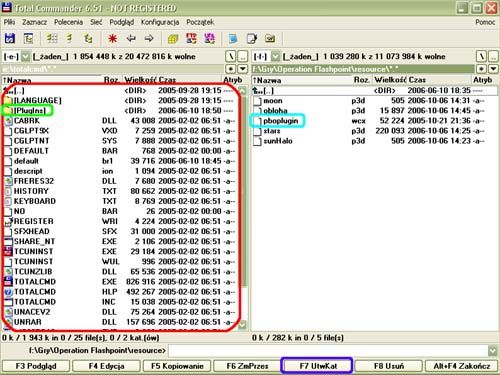The height and width of the screenshot is (375, 500).
Task: Open right panel favorites asterisk button
Action: pyautogui.click(x=481, y=69)
